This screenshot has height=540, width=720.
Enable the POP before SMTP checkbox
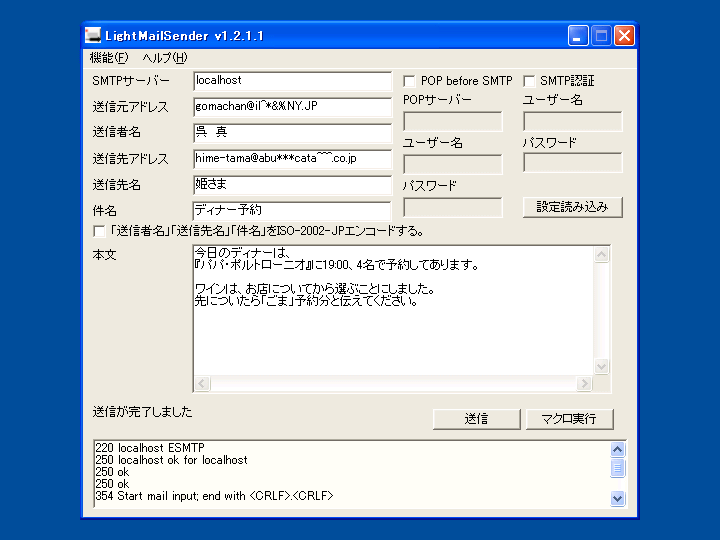pos(409,81)
